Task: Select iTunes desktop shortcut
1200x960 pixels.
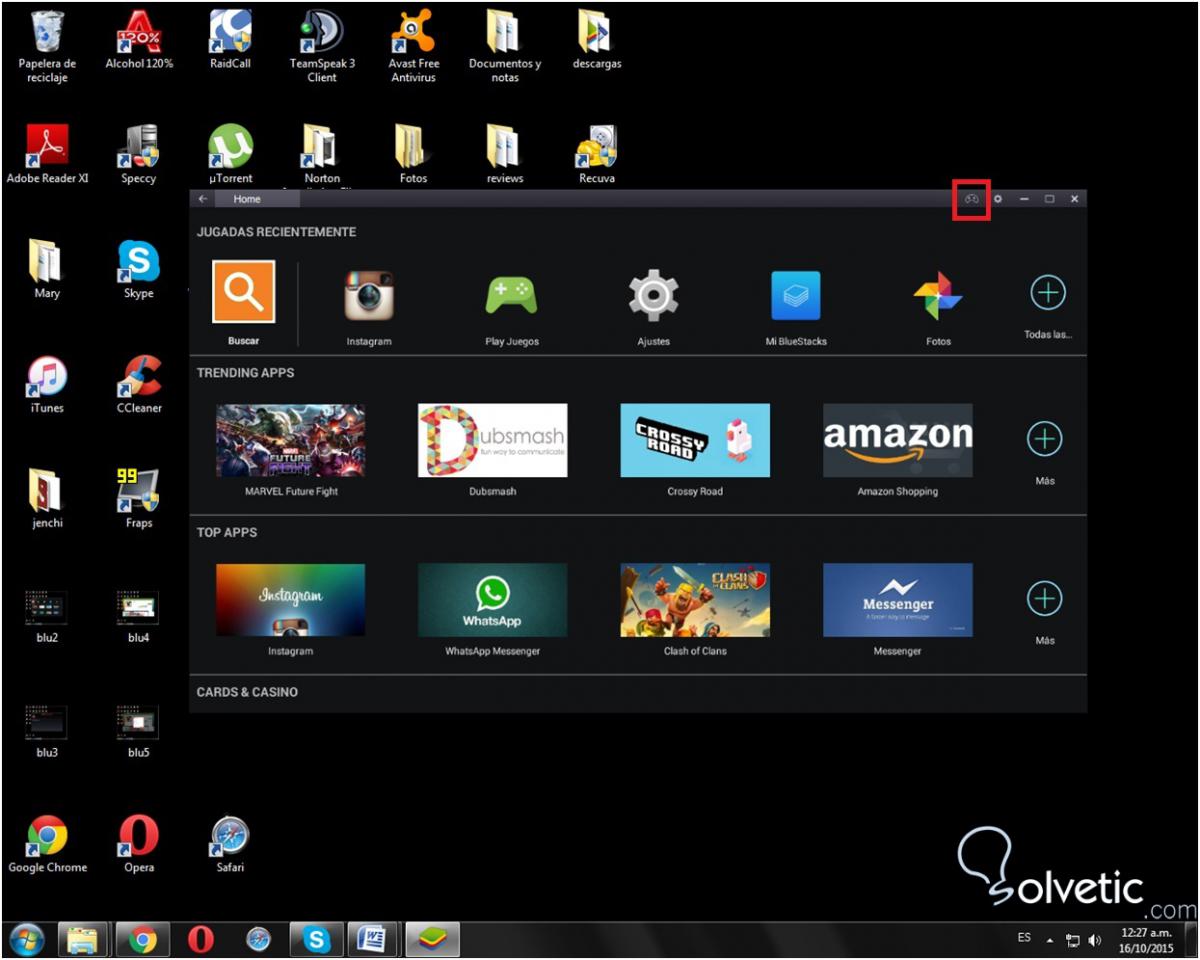Action: (47, 385)
